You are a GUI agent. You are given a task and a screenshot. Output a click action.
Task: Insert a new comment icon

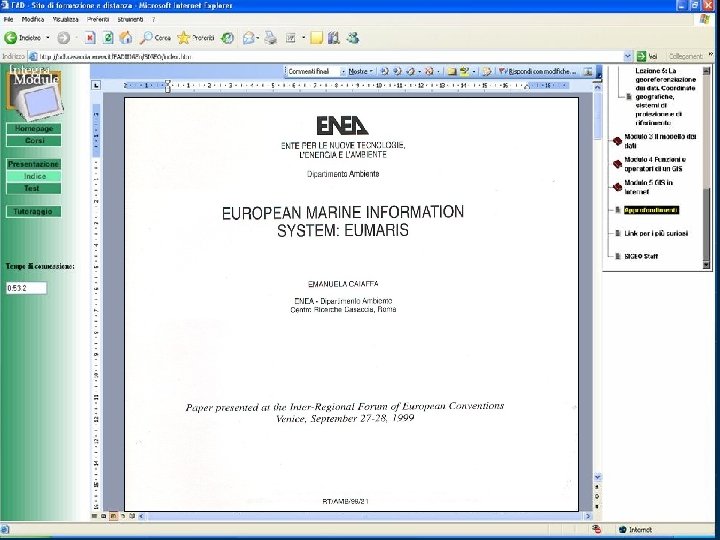[x=452, y=72]
